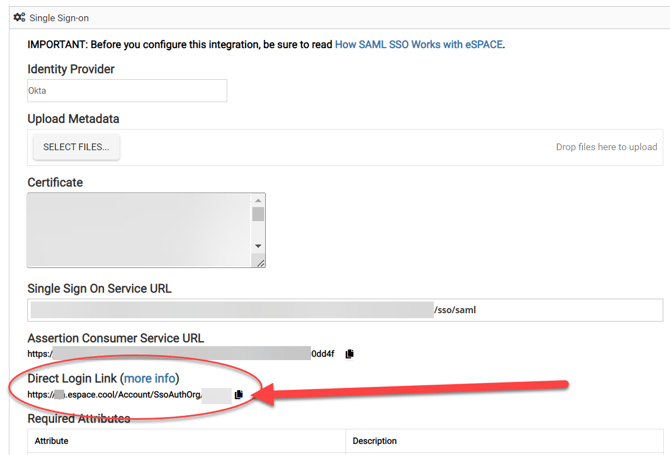Viewport: 670px width, 455px height.
Task: Click the Single Sign On Service URL field
Action: click(x=345, y=310)
